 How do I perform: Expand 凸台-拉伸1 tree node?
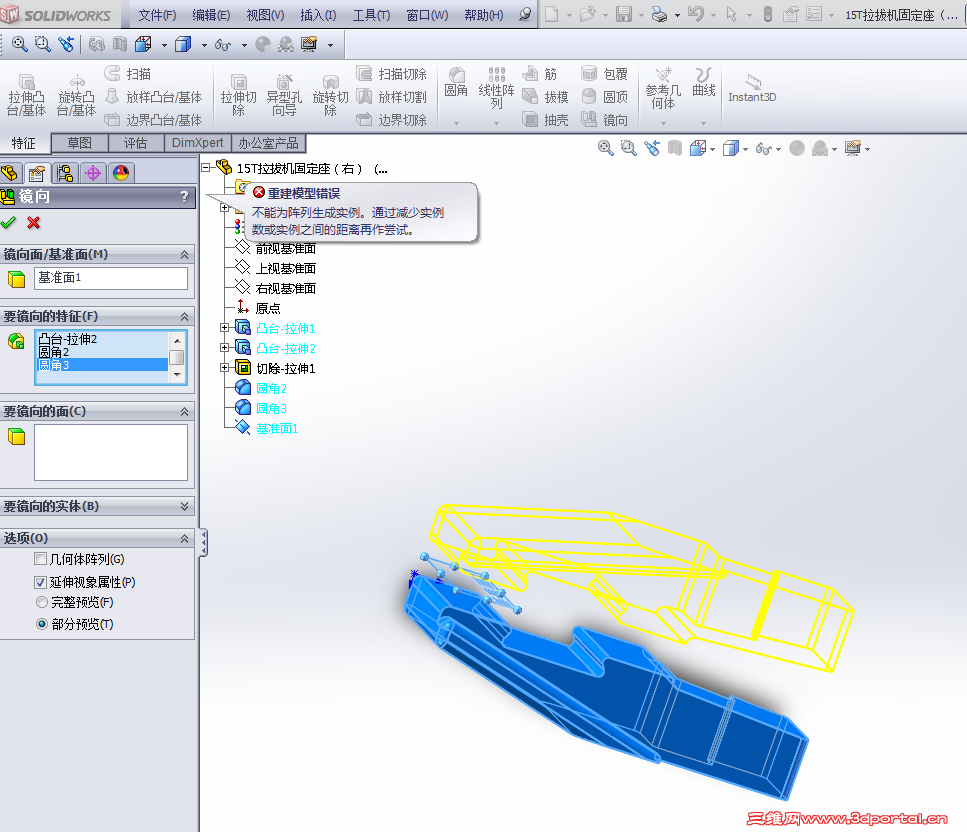[225, 328]
